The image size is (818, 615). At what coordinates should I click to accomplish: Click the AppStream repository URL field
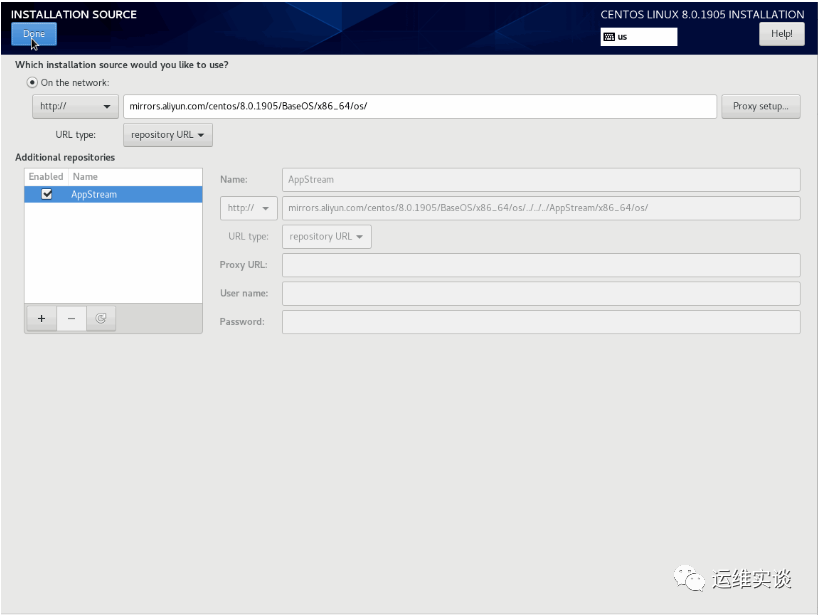pyautogui.click(x=541, y=208)
